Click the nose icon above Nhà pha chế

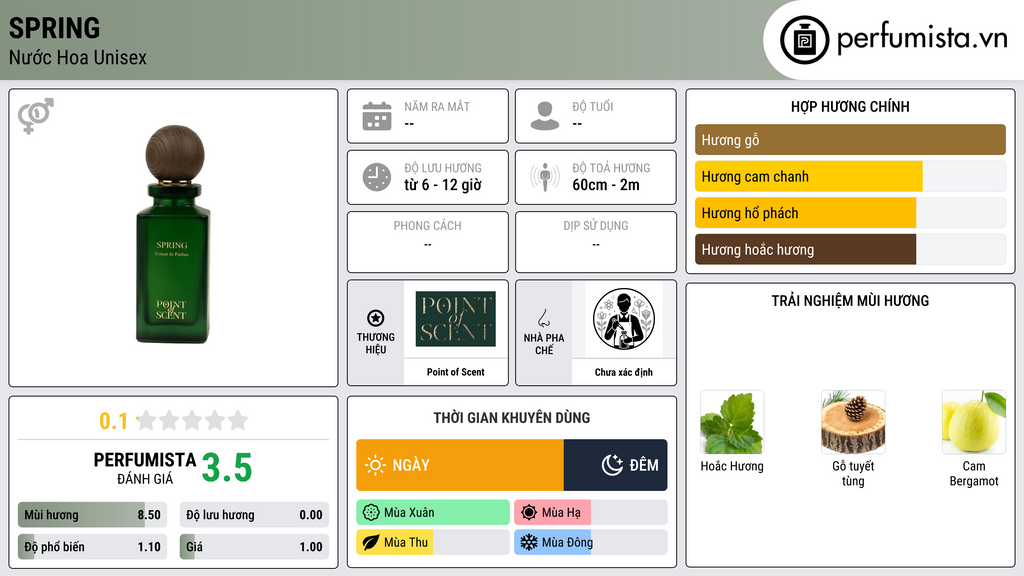[543, 318]
